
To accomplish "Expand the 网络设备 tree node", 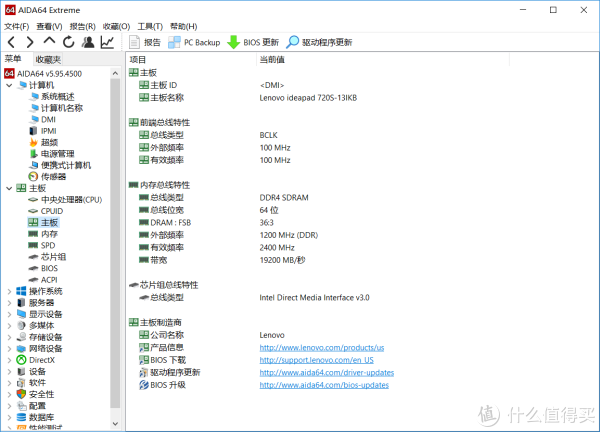I will (x=9, y=349).
